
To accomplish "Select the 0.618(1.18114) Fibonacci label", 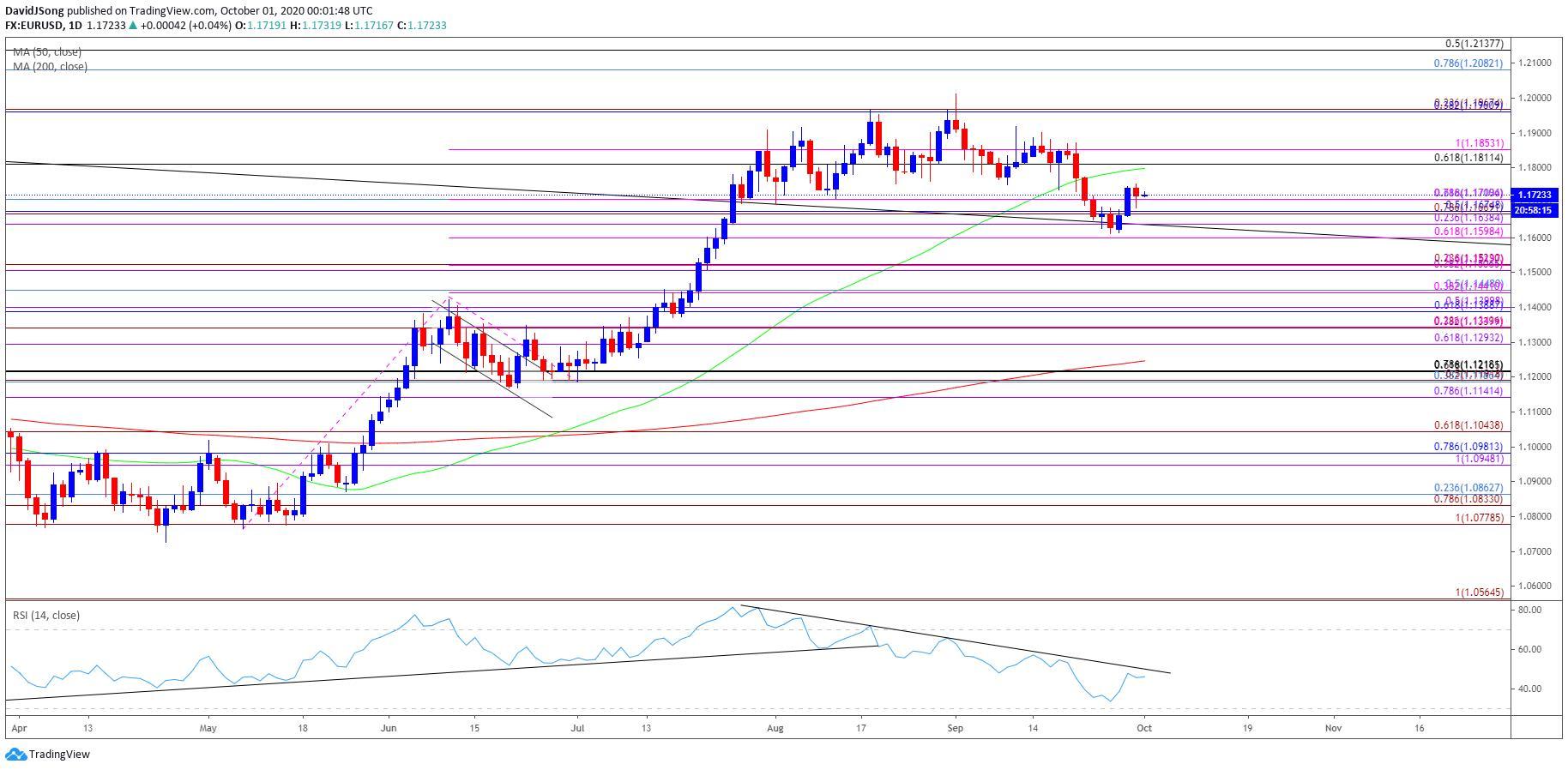I will (1468, 158).
